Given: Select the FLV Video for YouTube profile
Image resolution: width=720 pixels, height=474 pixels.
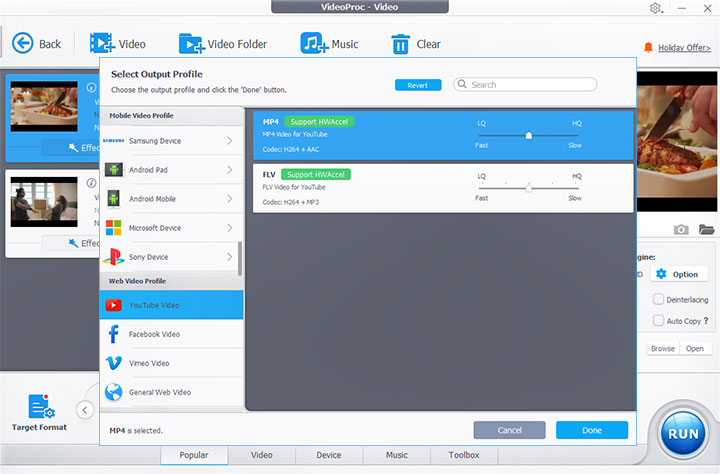Looking at the screenshot, I should pyautogui.click(x=443, y=188).
